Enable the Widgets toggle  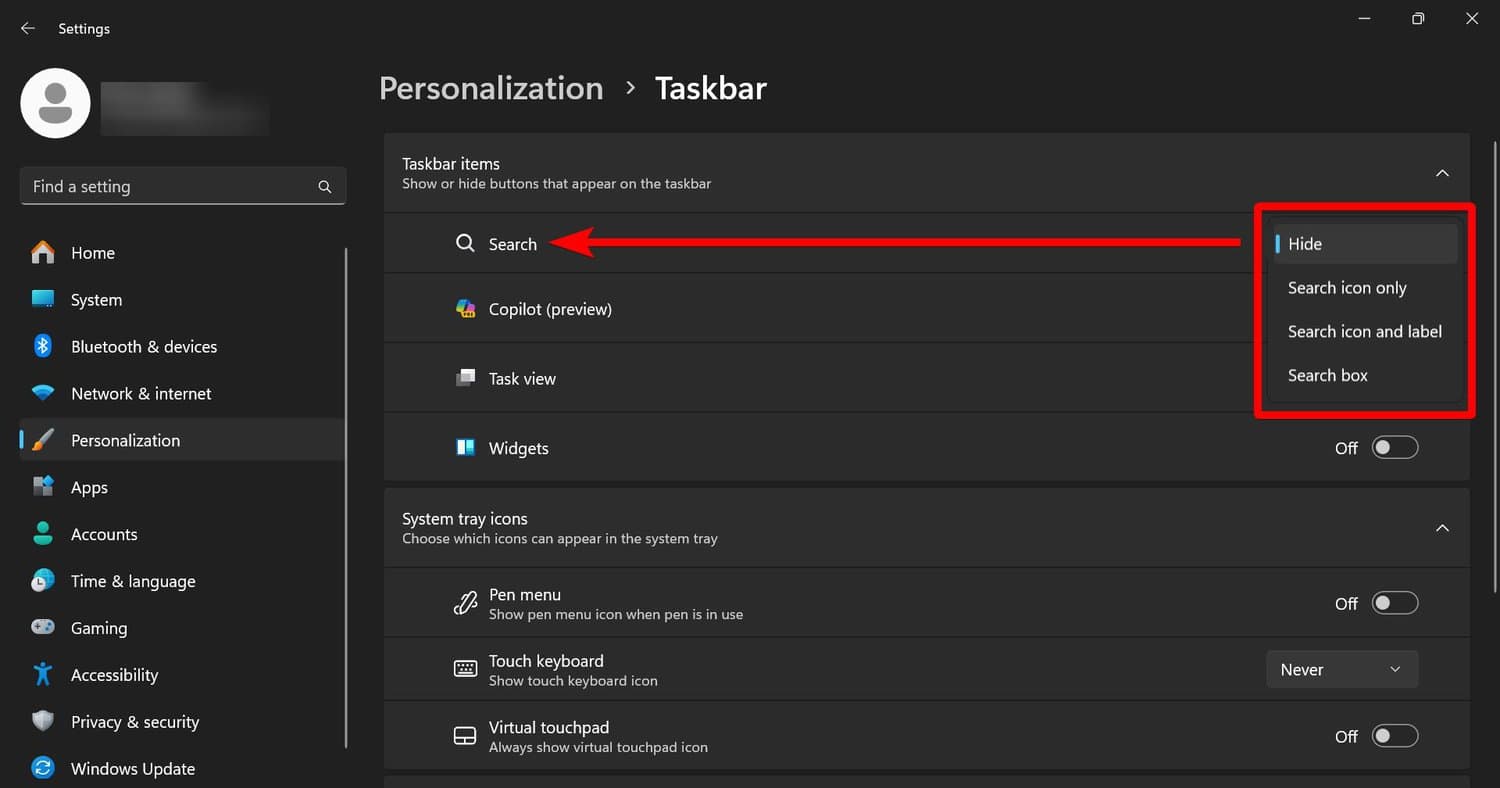(x=1395, y=447)
